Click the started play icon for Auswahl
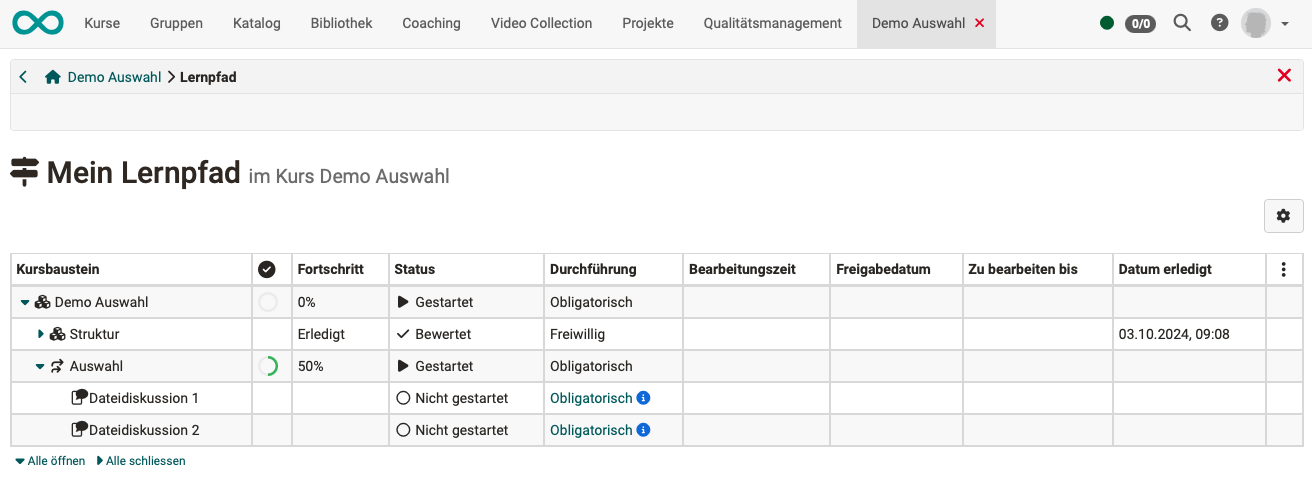Image resolution: width=1312 pixels, height=489 pixels. tap(403, 366)
